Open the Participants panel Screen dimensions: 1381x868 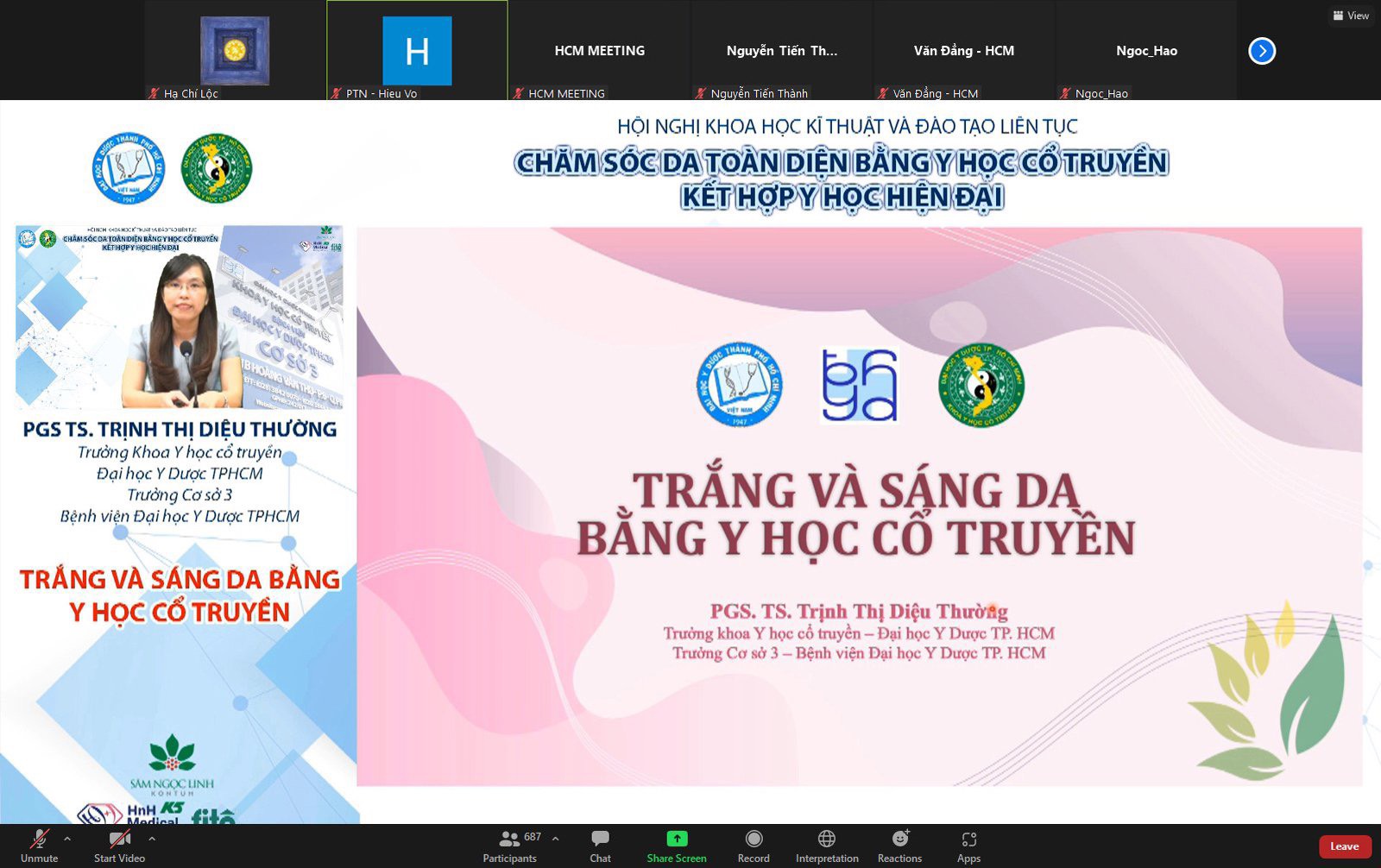(x=509, y=846)
